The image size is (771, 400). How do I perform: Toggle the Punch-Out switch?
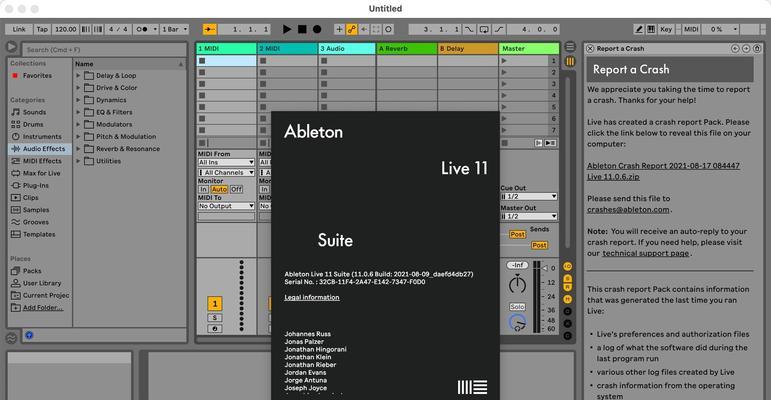click(499, 30)
